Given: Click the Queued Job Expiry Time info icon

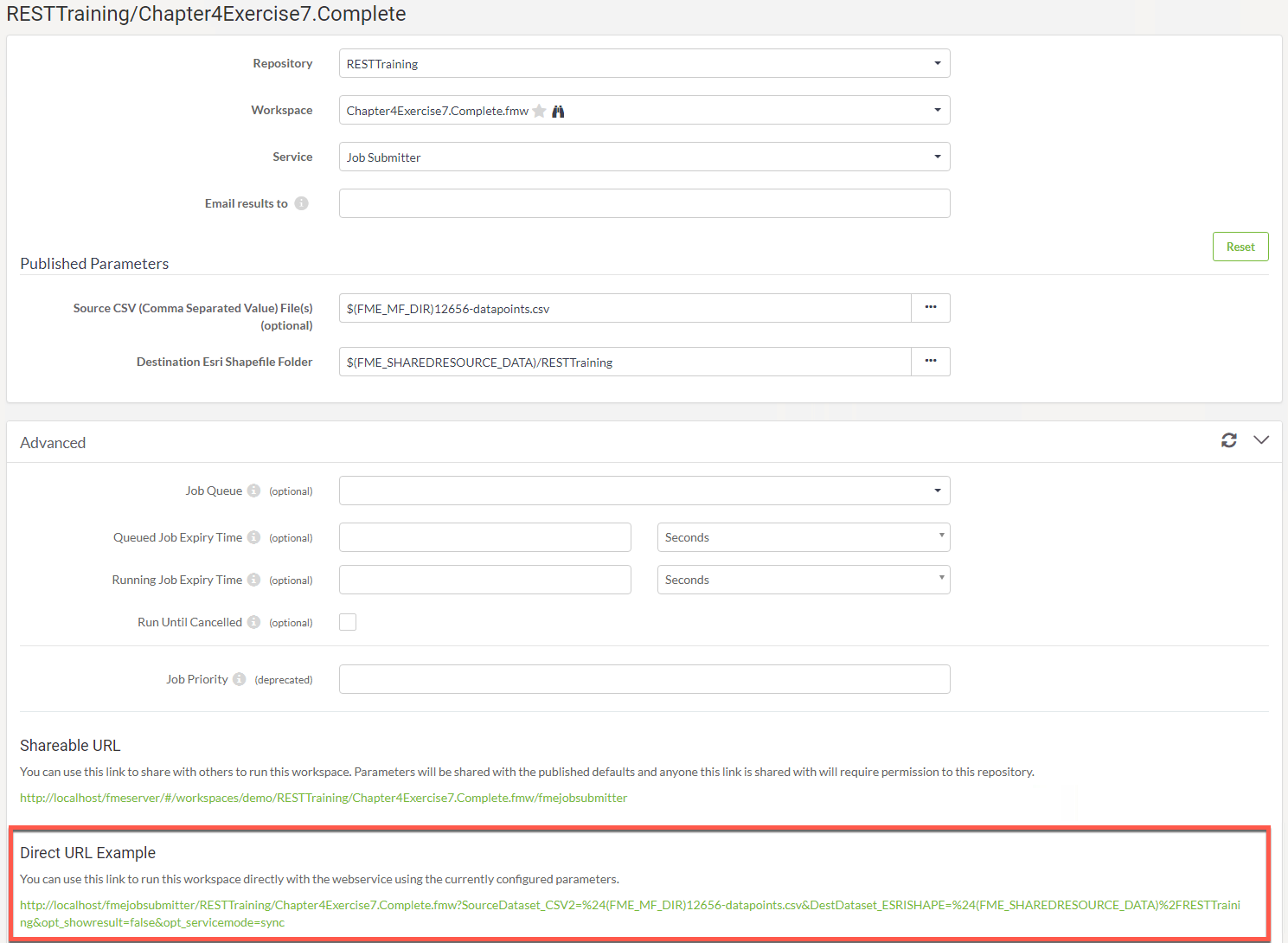Looking at the screenshot, I should 253,537.
